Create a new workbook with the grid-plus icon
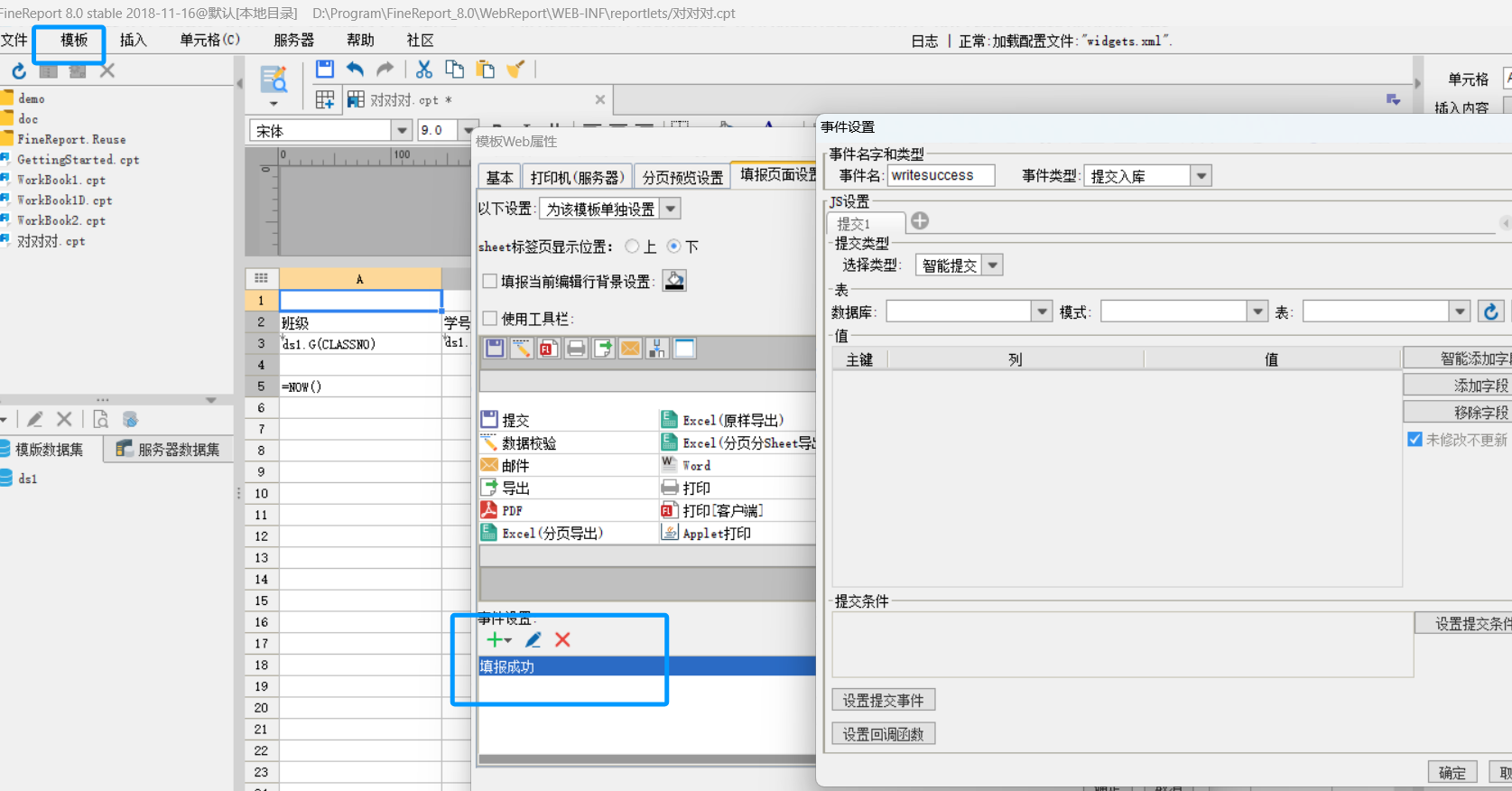Image resolution: width=1512 pixels, height=791 pixels. pos(325,99)
